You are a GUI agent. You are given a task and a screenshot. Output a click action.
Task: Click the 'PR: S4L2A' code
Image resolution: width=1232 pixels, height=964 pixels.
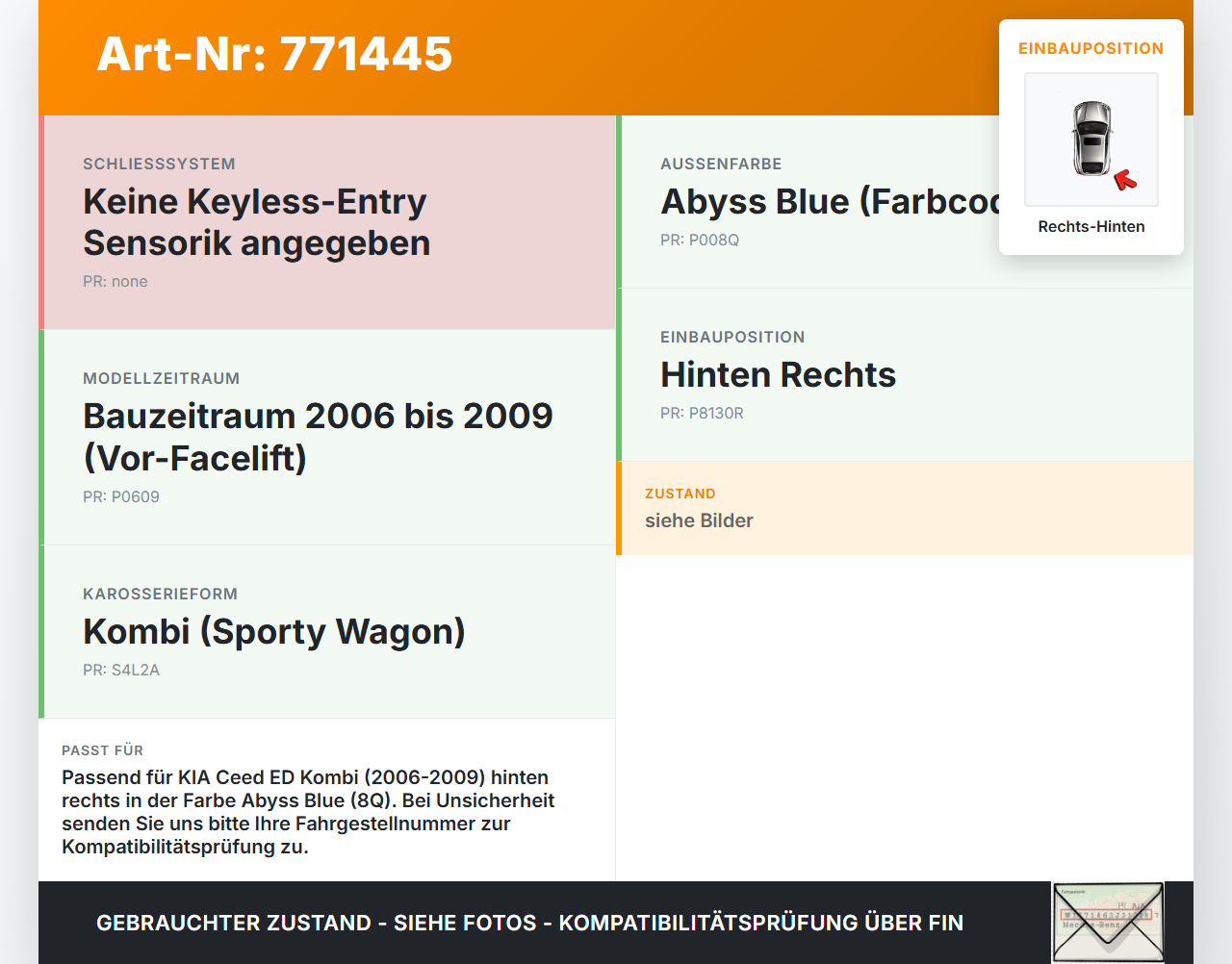(121, 671)
